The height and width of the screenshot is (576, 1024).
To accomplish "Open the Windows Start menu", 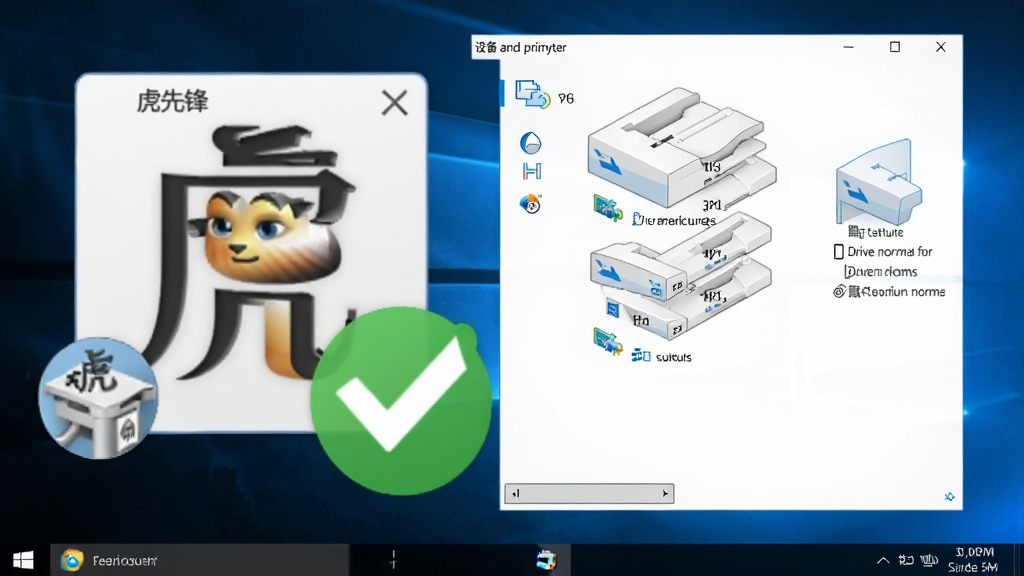I will (x=24, y=560).
